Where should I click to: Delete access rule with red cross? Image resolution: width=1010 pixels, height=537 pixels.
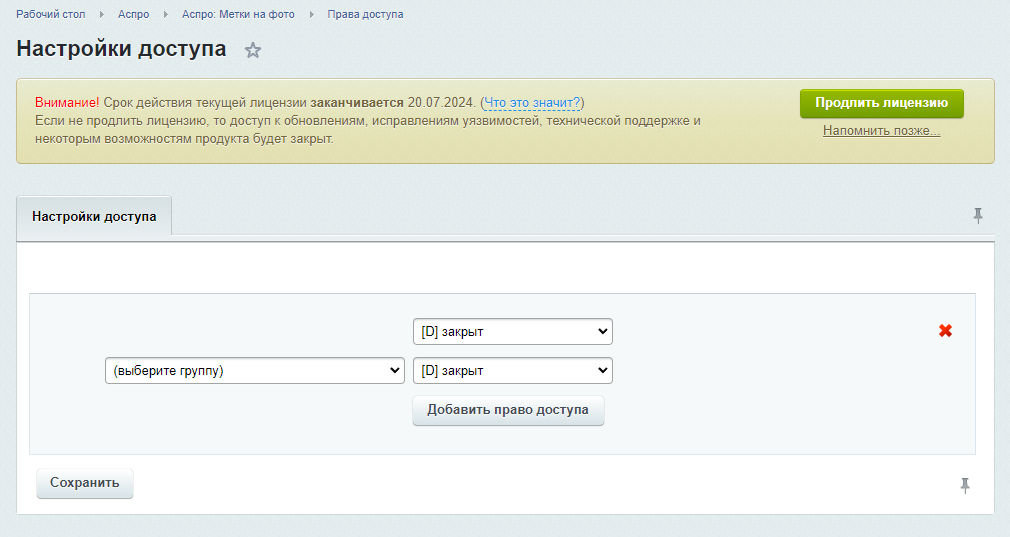click(x=945, y=331)
